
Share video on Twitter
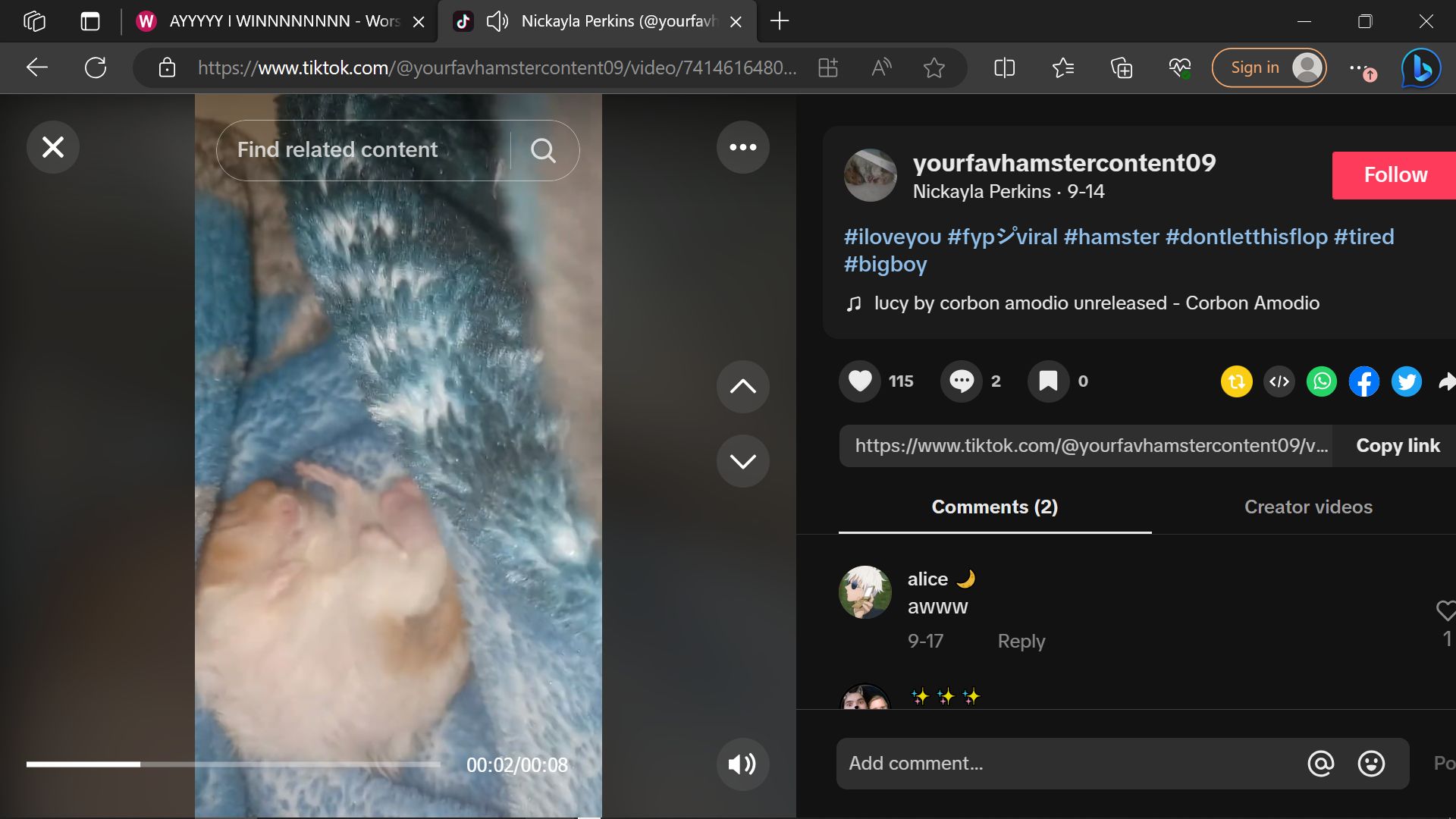tap(1407, 381)
